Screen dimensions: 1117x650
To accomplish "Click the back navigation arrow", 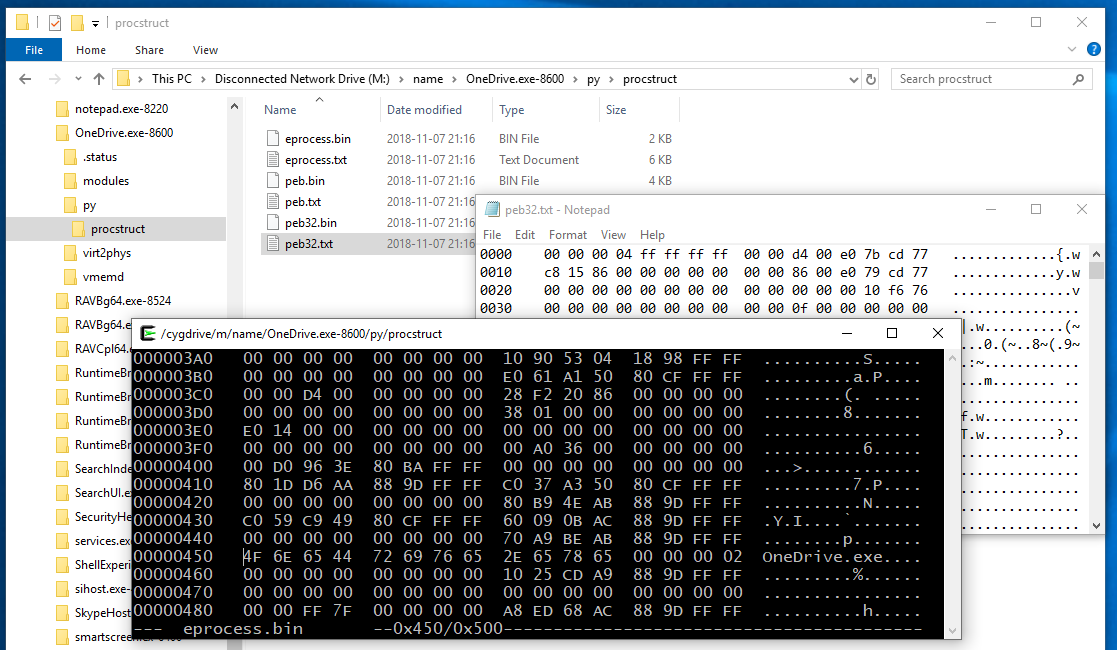I will 24,78.
